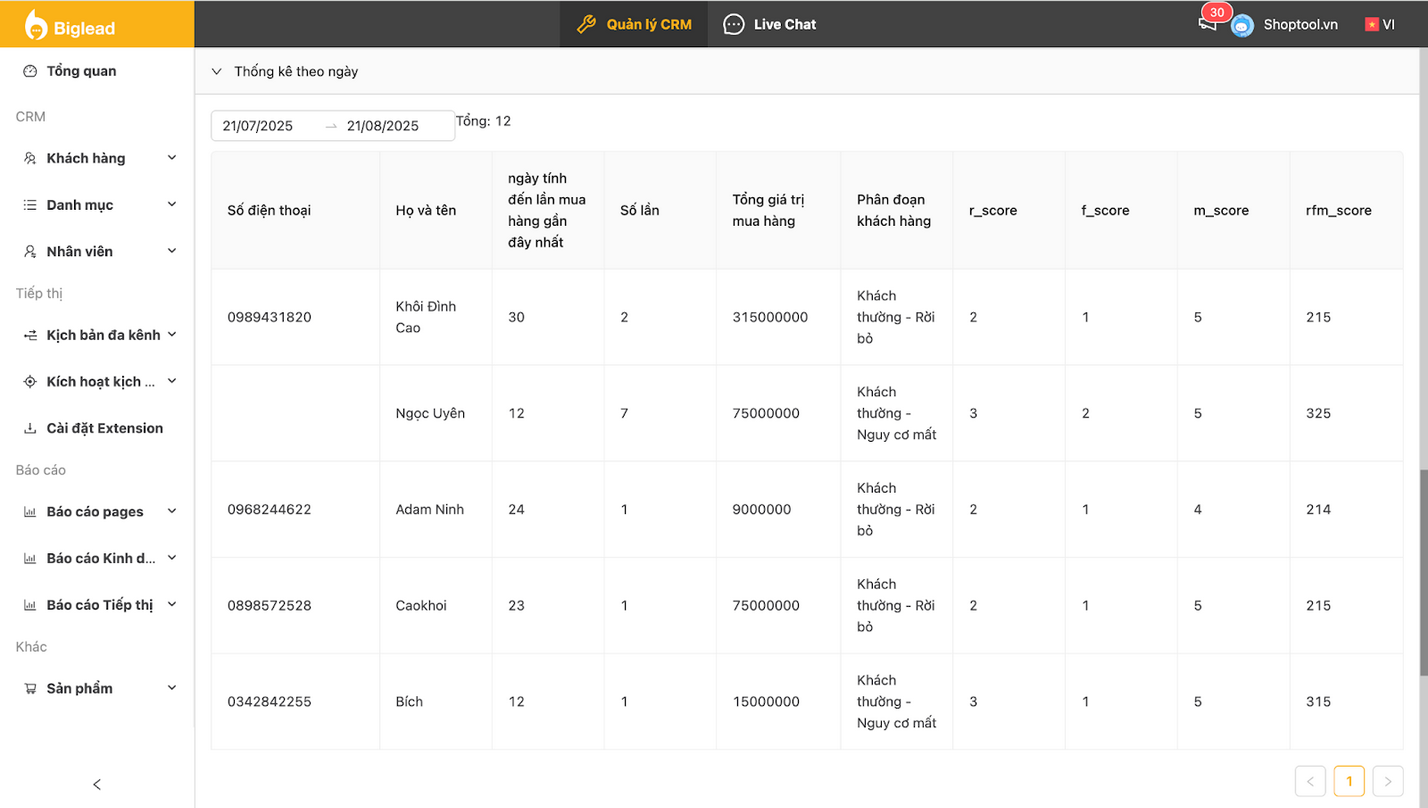Screen dimensions: 1428x808
Task: Click the name Ngọc Uyên
Action: pyautogui.click(x=430, y=413)
